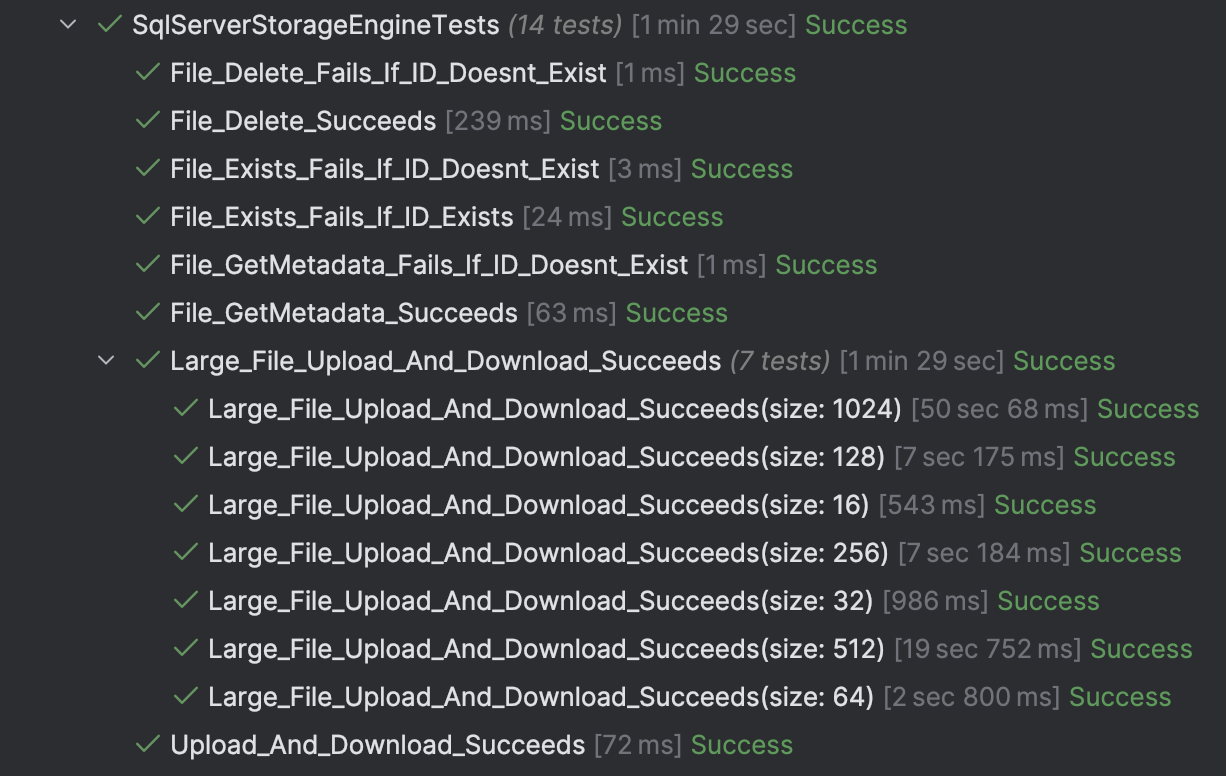Collapse the SqlServerStorageEngineTests test suite
The width and height of the screenshot is (1226, 776).
pyautogui.click(x=67, y=24)
